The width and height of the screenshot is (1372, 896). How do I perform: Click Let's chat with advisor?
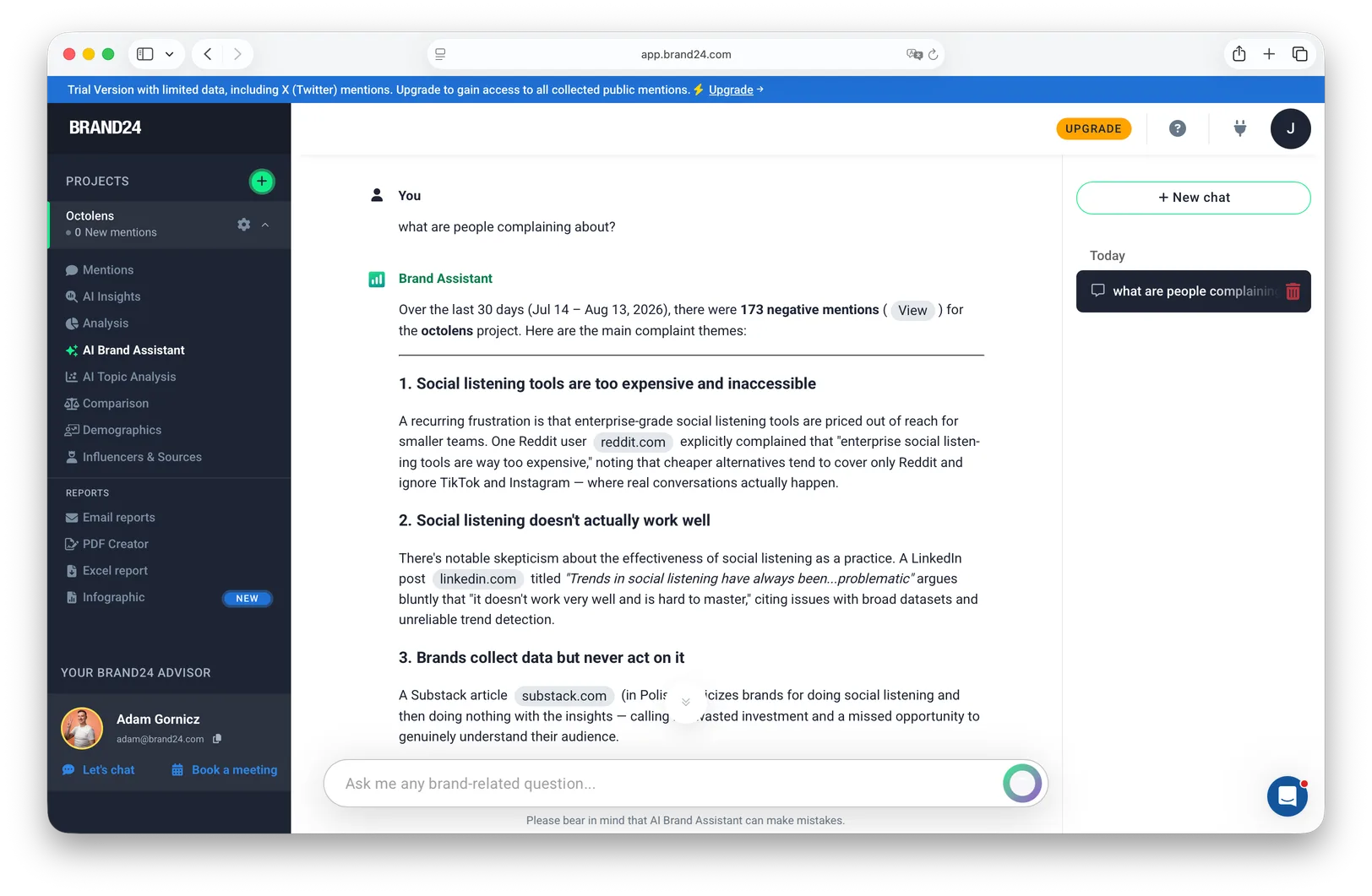[x=99, y=770]
